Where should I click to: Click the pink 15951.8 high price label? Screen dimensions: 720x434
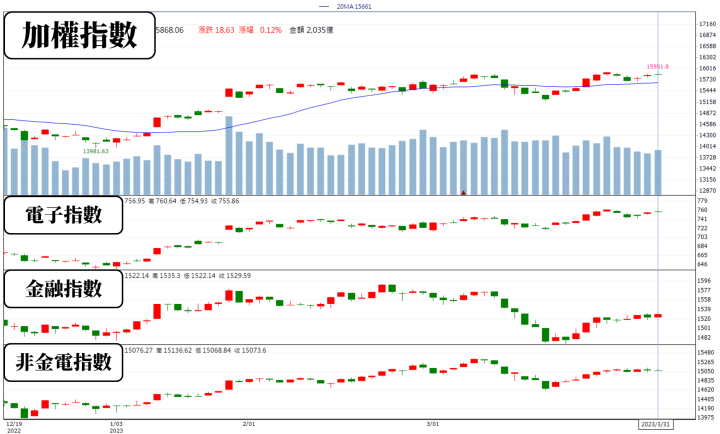[658, 67]
